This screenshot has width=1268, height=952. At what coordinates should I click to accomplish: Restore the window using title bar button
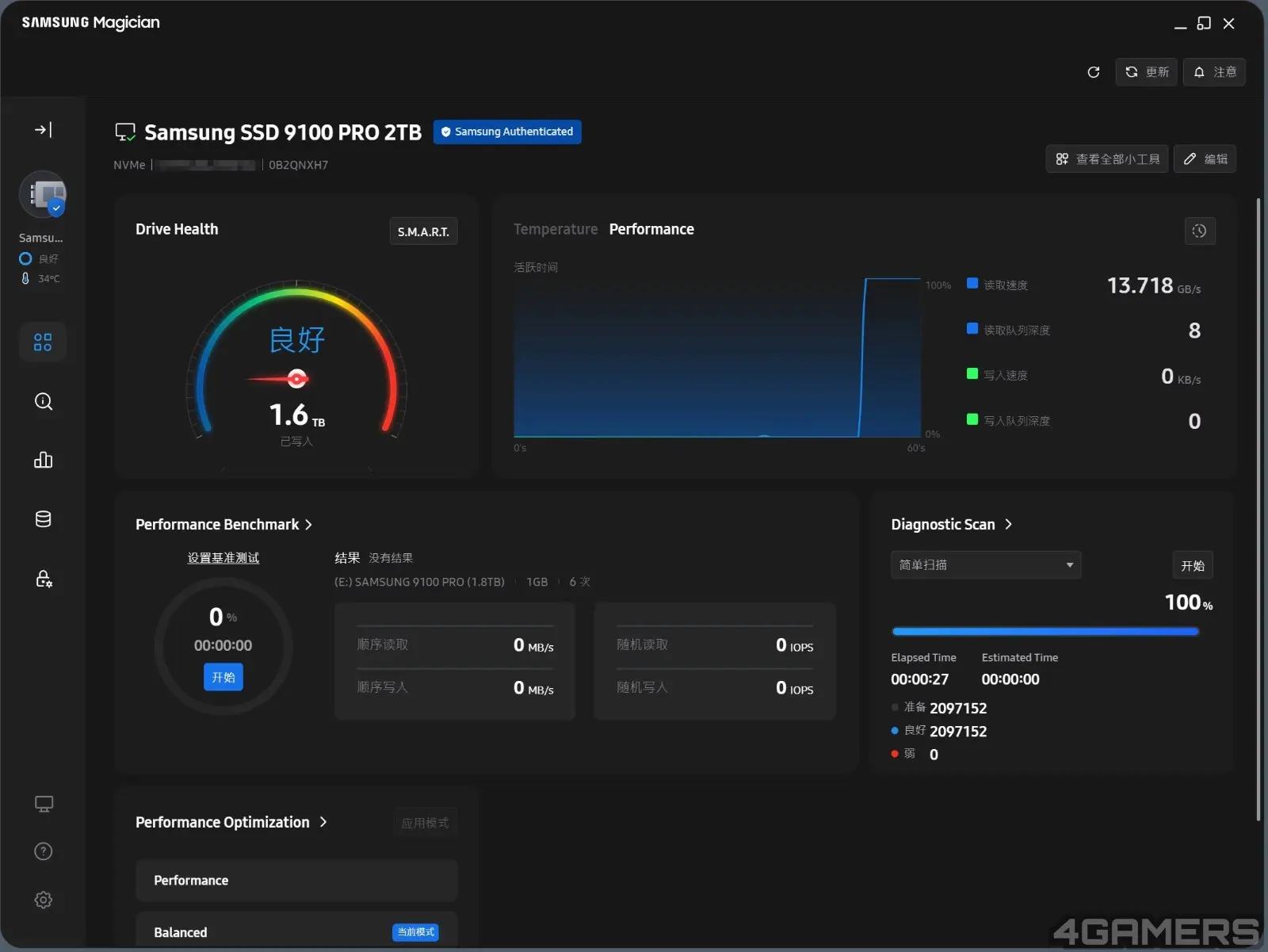click(x=1204, y=23)
